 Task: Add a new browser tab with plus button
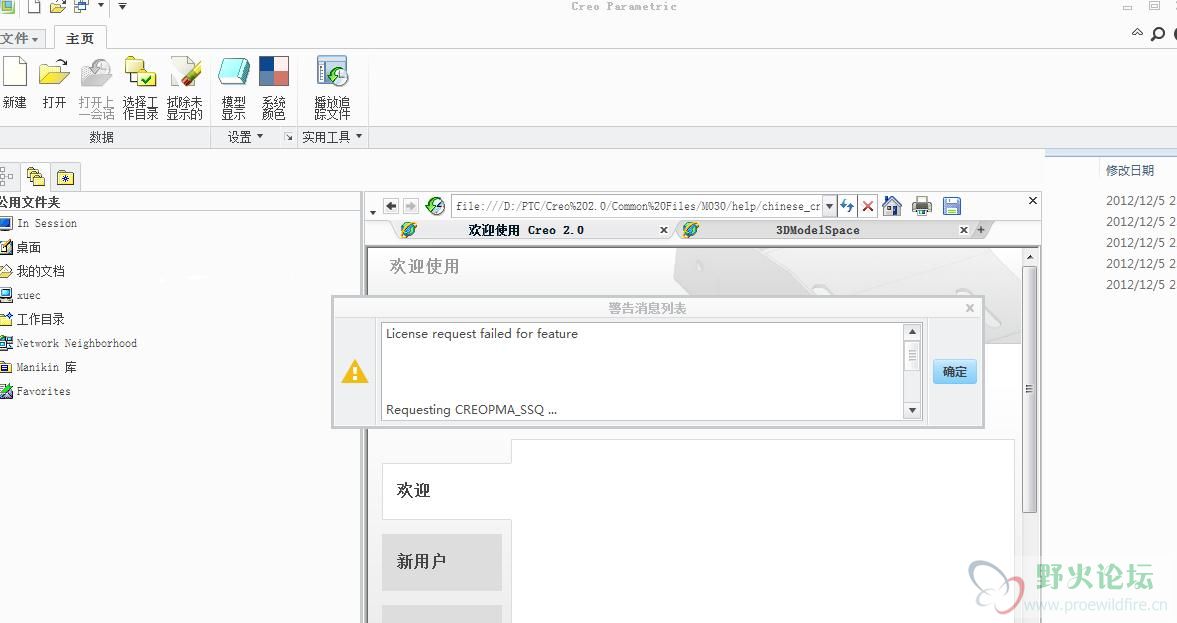click(980, 230)
